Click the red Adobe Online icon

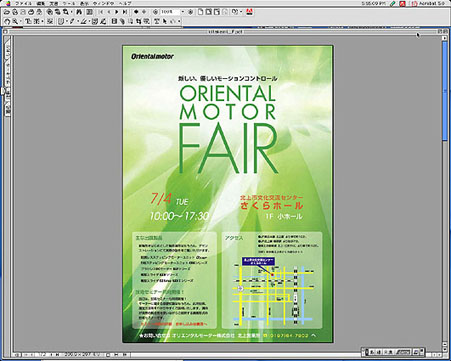point(249,12)
